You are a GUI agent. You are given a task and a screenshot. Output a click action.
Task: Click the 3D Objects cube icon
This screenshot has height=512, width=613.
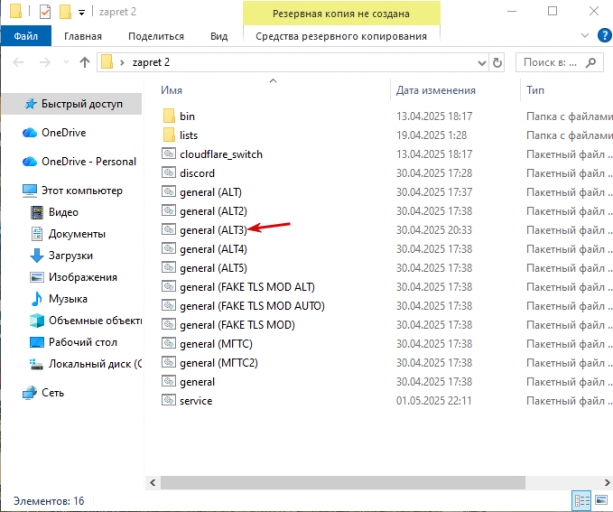pos(37,320)
